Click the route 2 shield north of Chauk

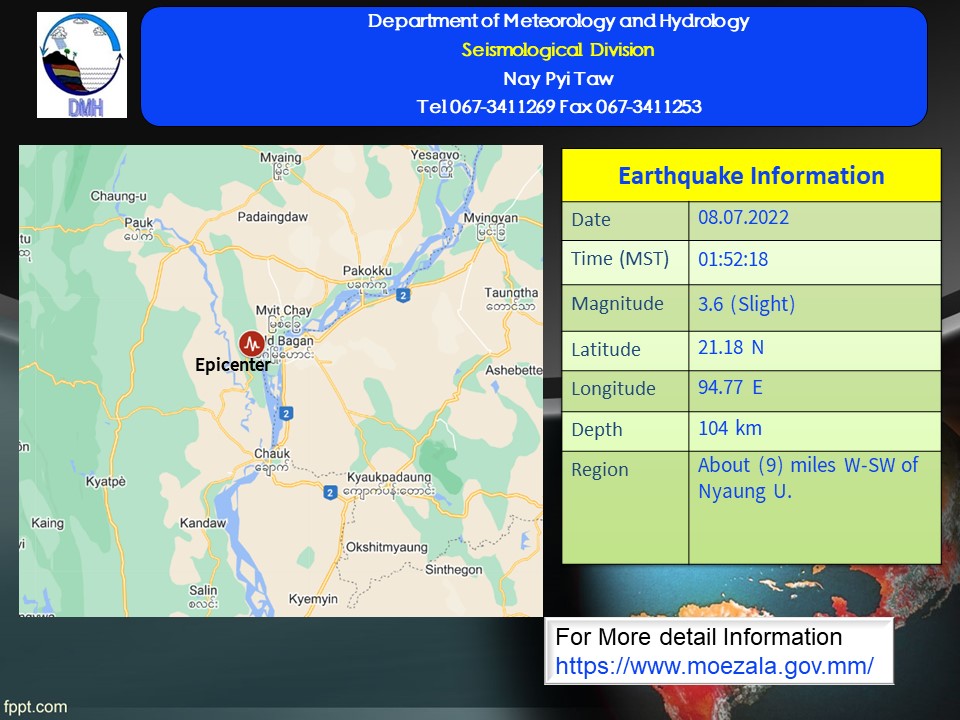(x=286, y=413)
